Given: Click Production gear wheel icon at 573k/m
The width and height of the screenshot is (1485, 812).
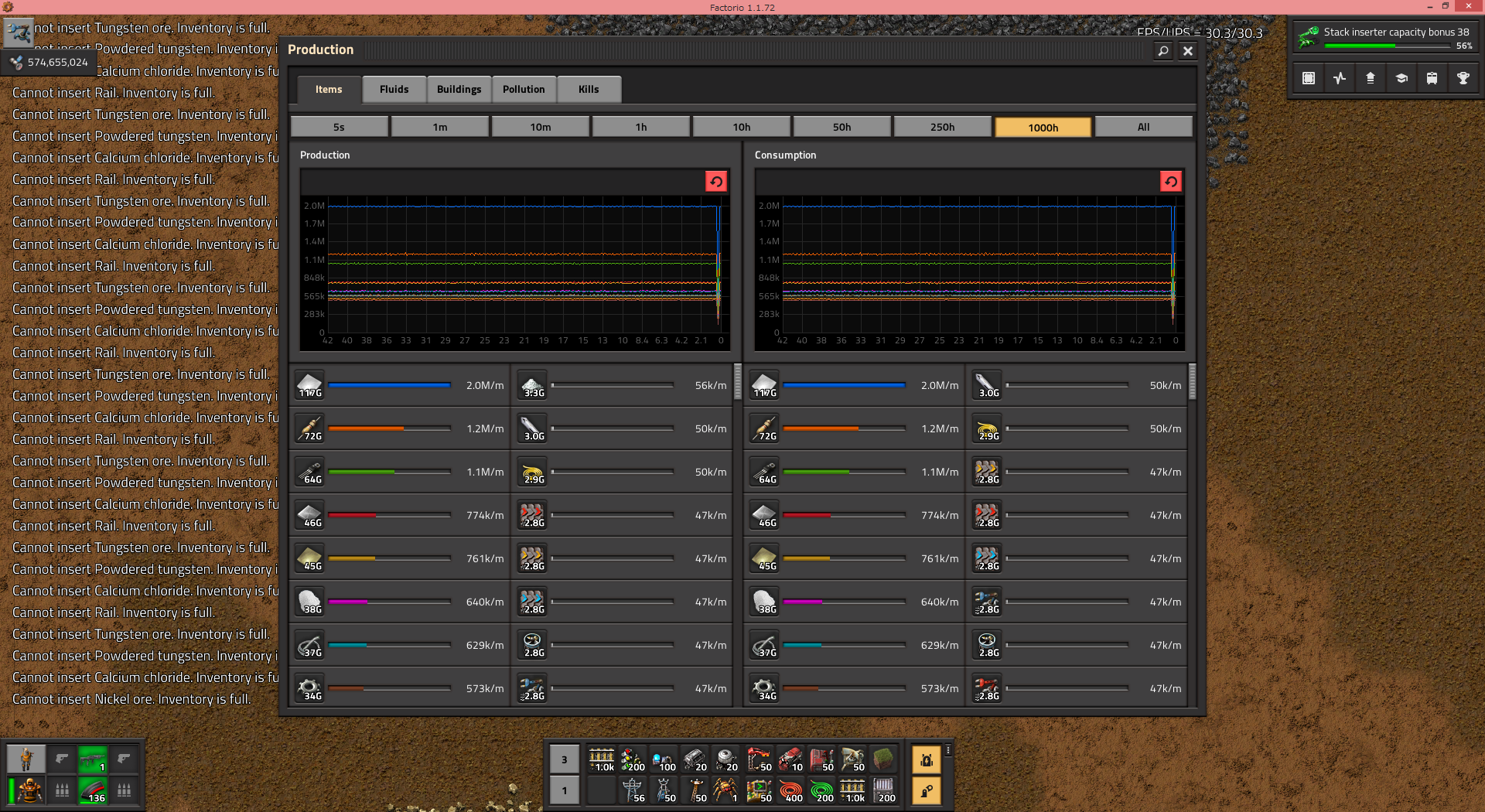Looking at the screenshot, I should pyautogui.click(x=309, y=688).
